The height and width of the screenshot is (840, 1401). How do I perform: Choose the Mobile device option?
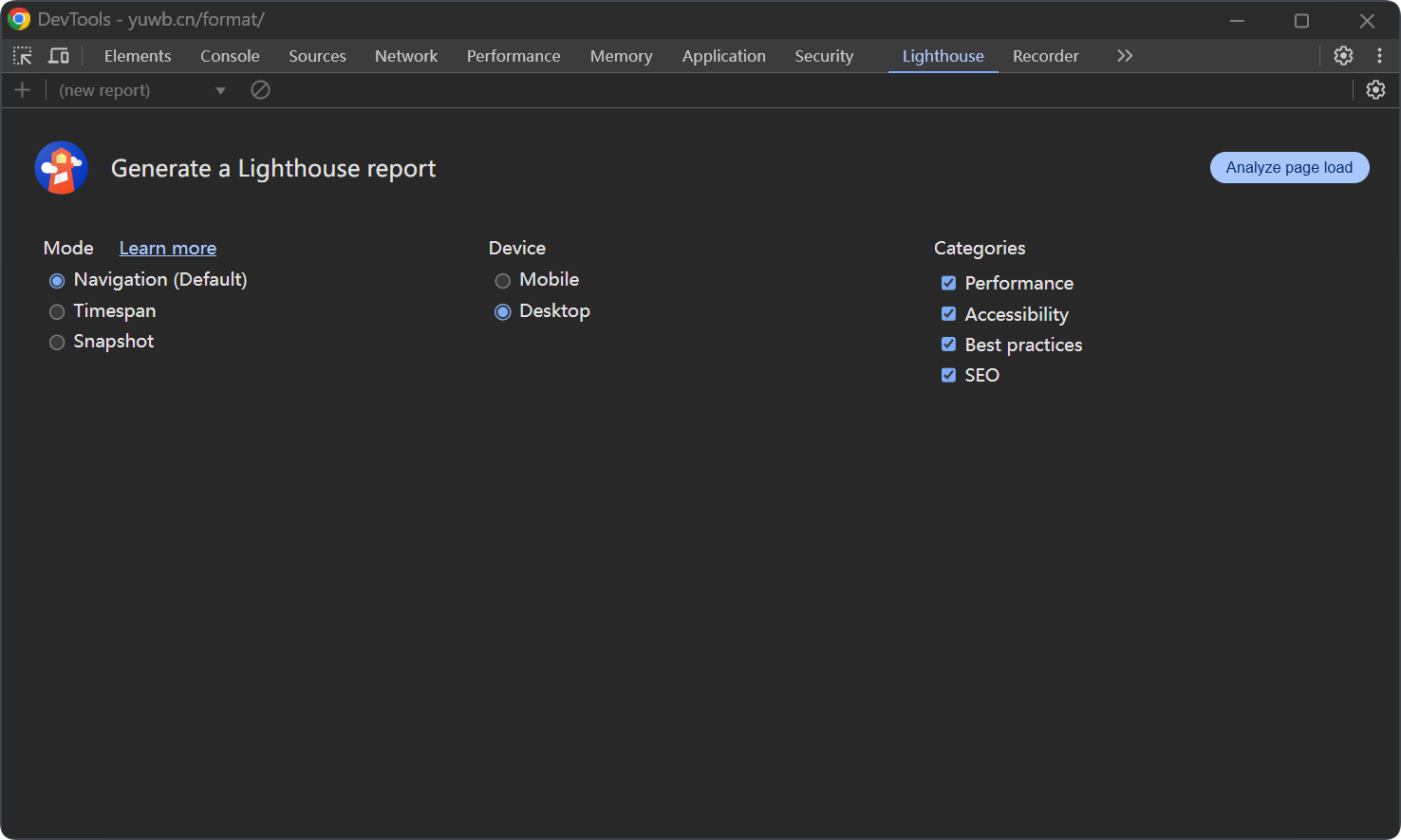tap(503, 280)
